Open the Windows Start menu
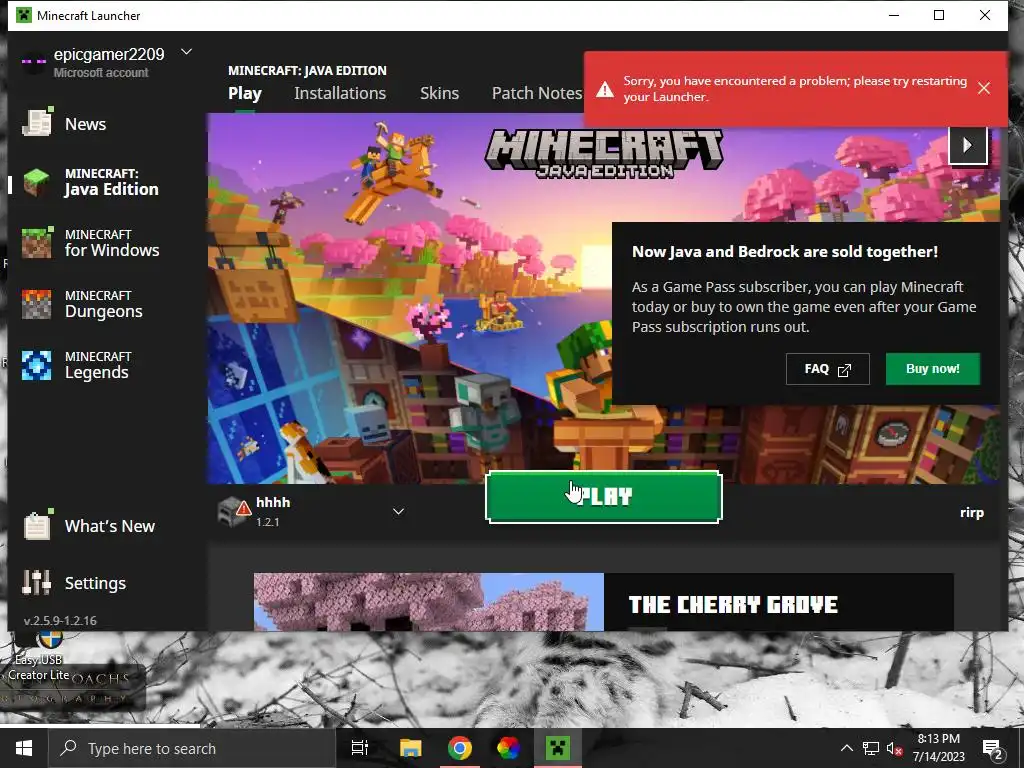 [x=24, y=748]
